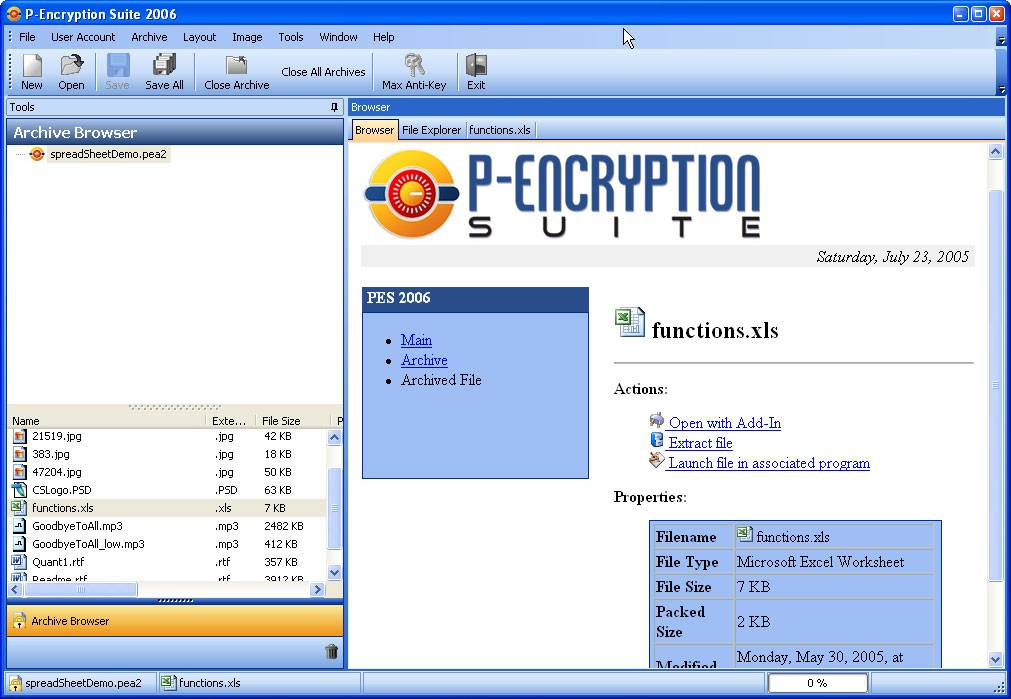Launch the Max Anti-Key tool
The width and height of the screenshot is (1011, 699).
[x=414, y=66]
